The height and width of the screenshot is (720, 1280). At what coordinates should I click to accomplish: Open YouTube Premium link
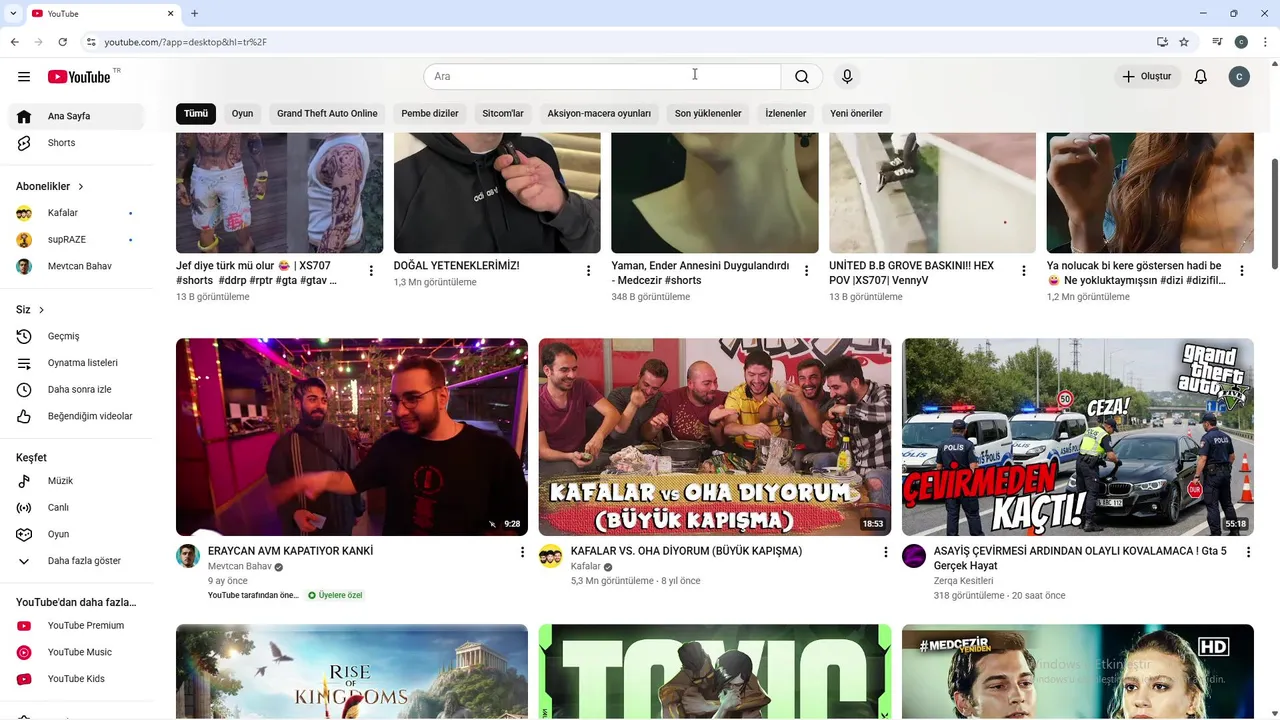coord(76,626)
